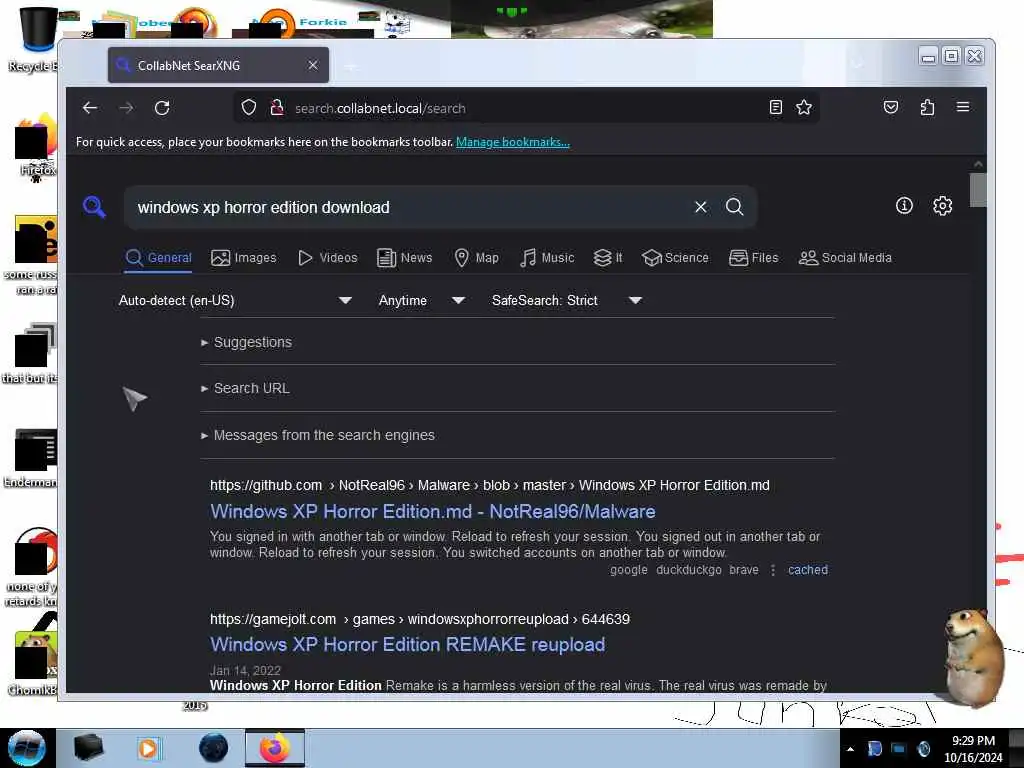This screenshot has width=1024, height=768.
Task: Switch to Social Media category
Action: [x=845, y=258]
